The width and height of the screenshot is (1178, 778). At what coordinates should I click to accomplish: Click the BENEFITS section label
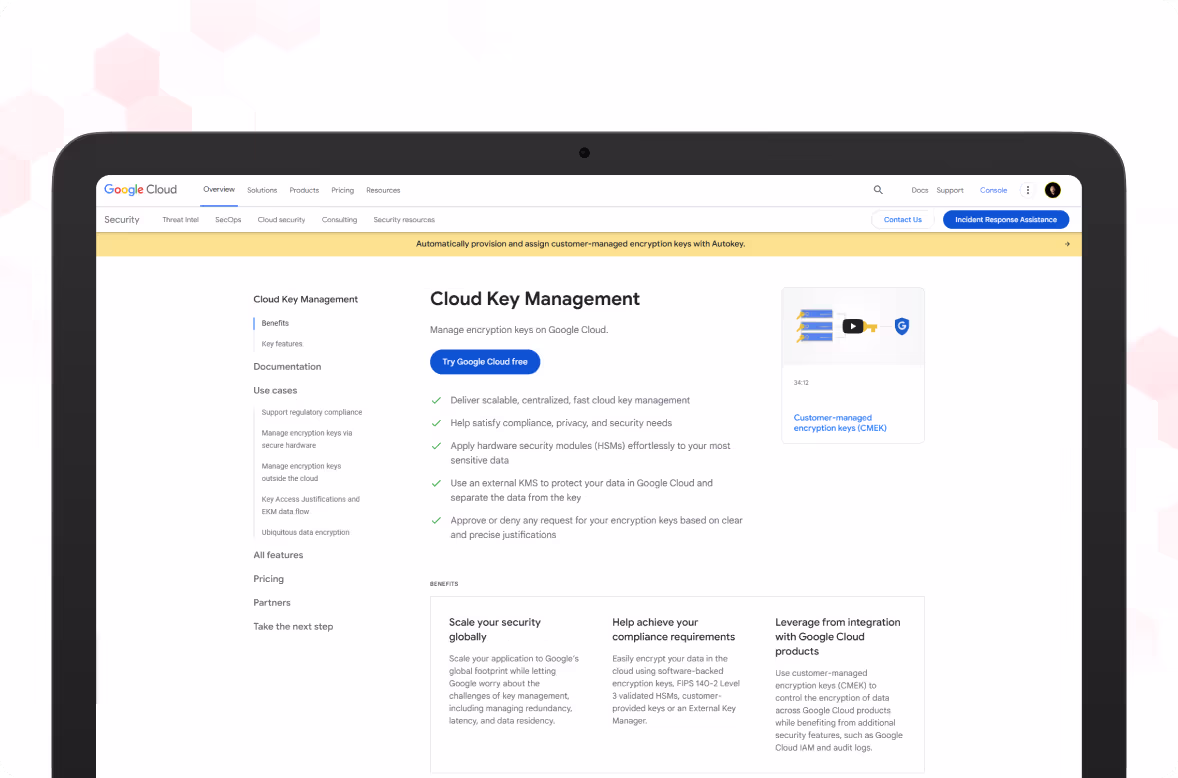pos(443,584)
